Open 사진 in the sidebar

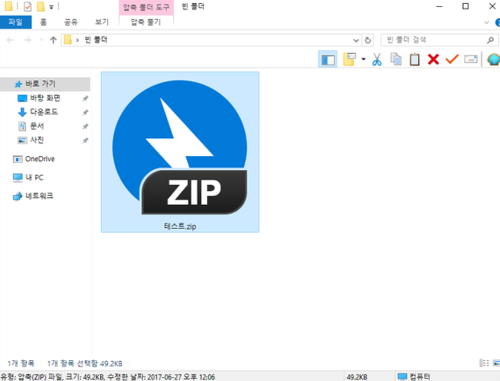(x=37, y=140)
